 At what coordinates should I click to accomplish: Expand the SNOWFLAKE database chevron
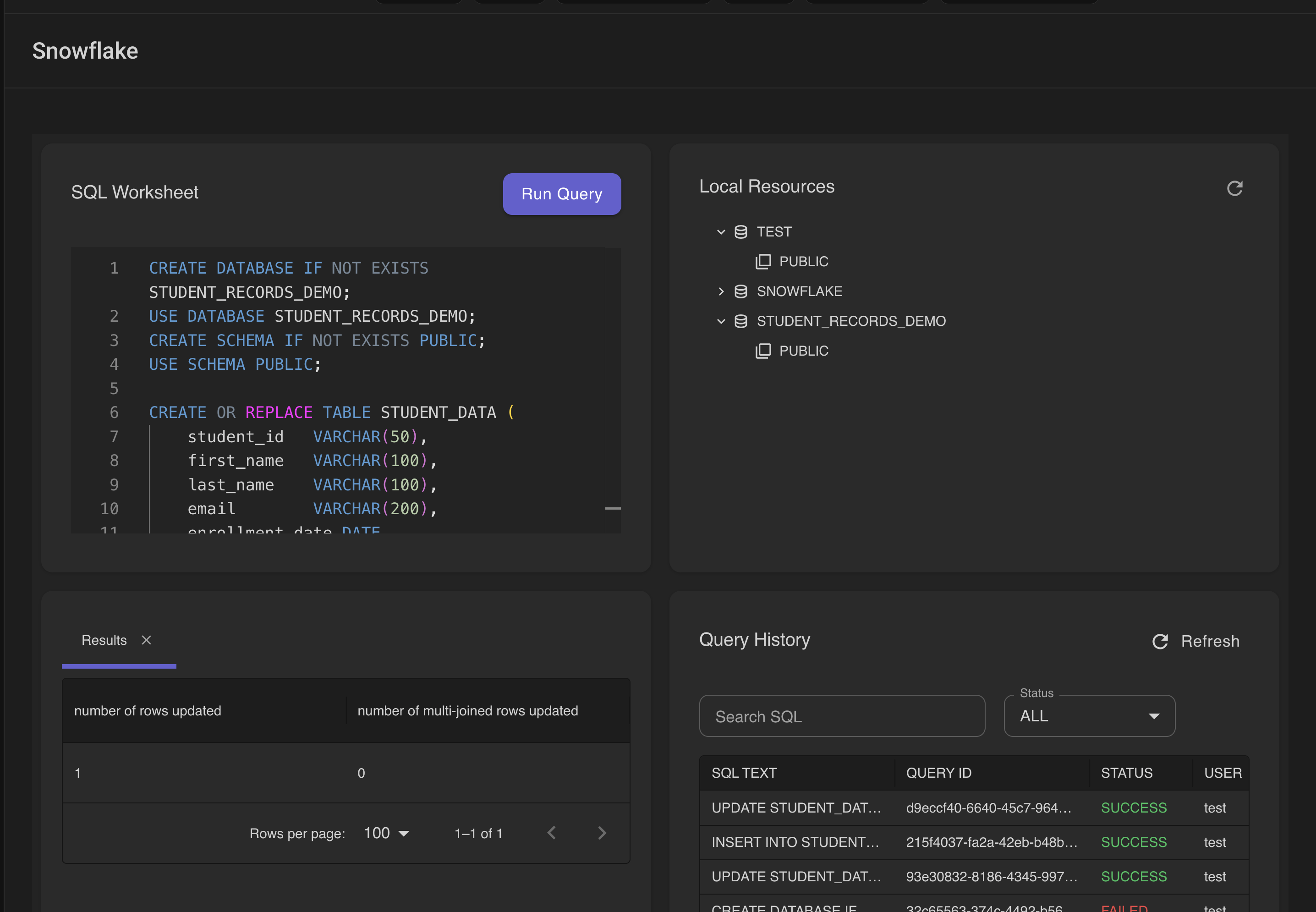pos(721,291)
